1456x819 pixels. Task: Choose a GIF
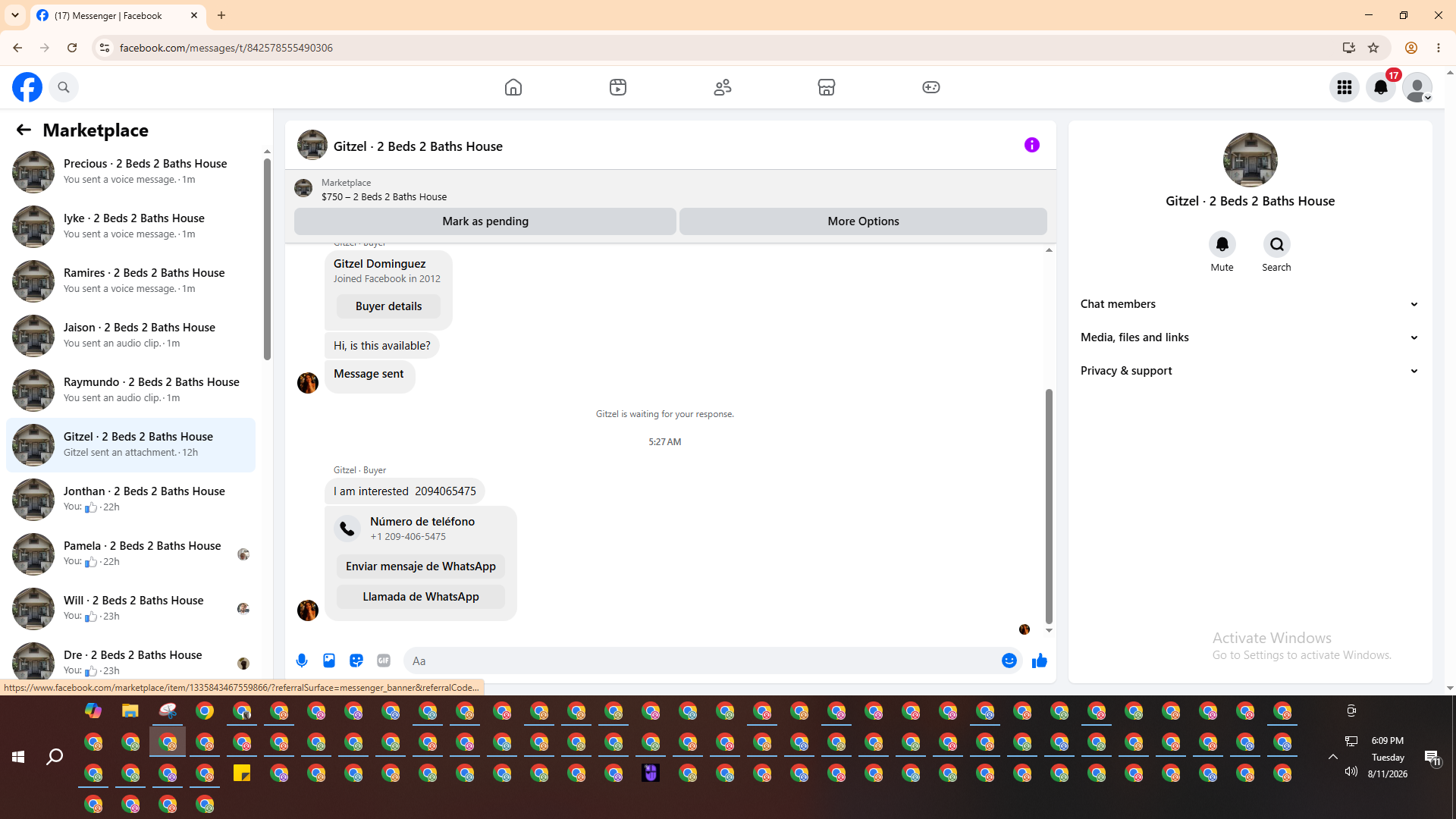point(384,661)
